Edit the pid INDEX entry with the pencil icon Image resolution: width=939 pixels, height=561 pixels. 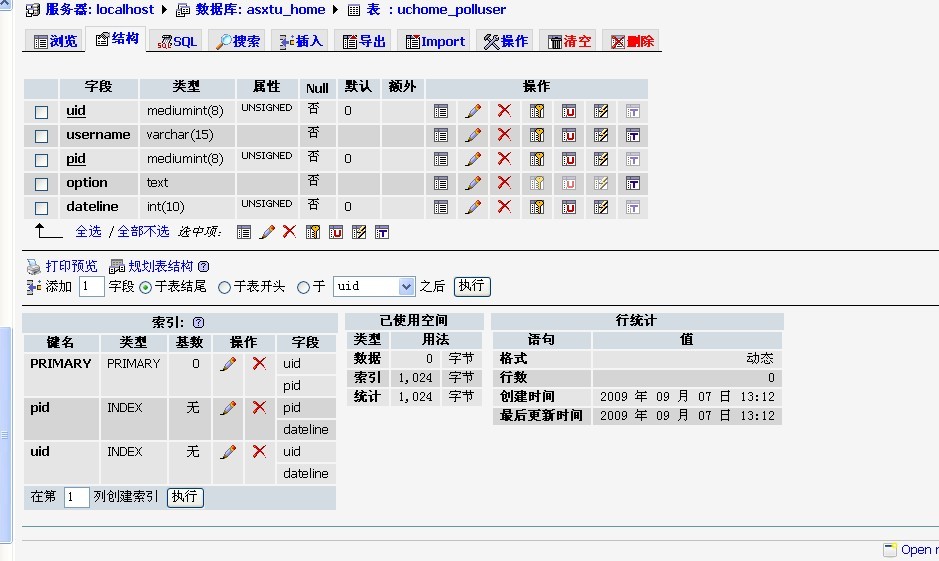pyautogui.click(x=228, y=408)
